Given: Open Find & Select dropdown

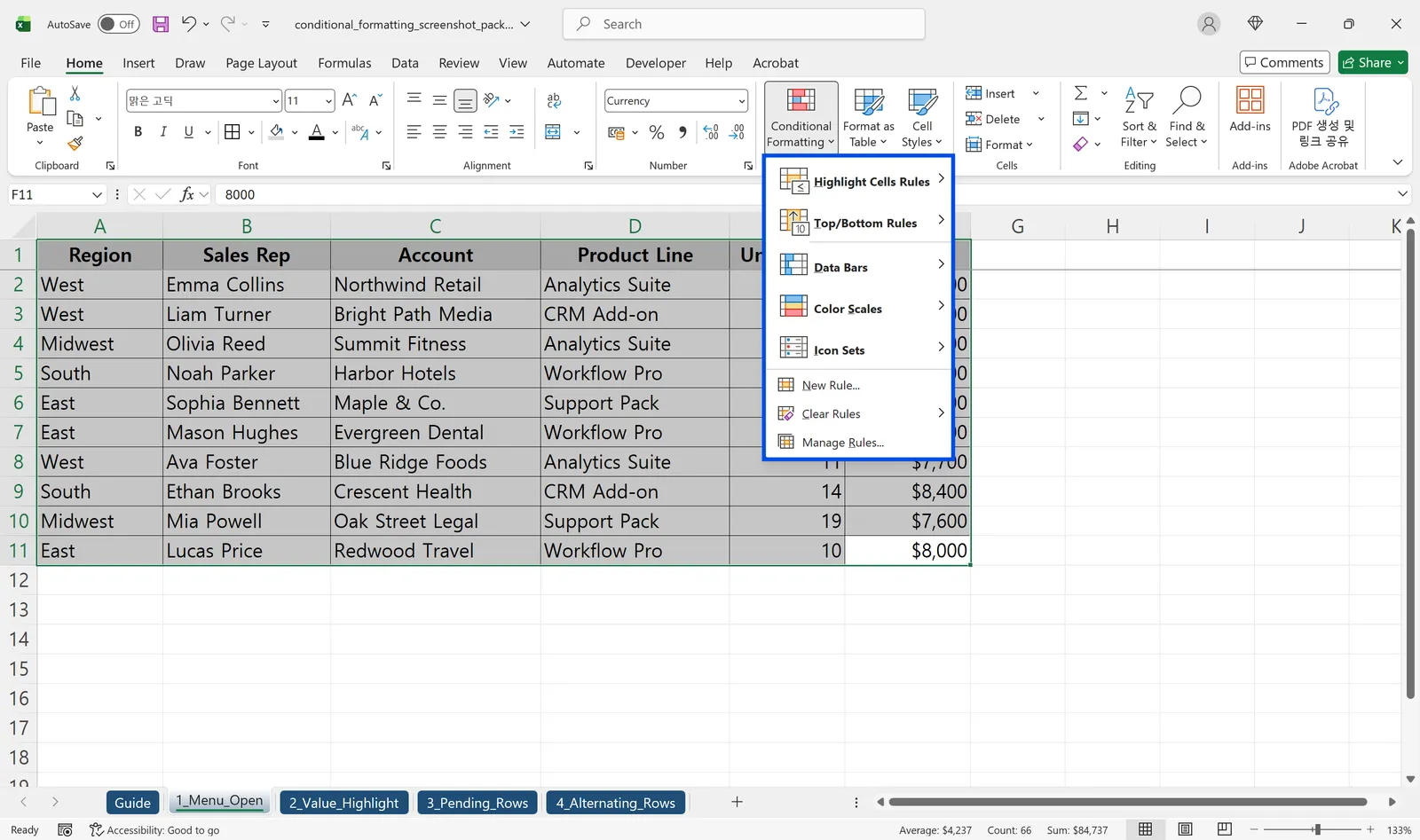Looking at the screenshot, I should 1187,118.
